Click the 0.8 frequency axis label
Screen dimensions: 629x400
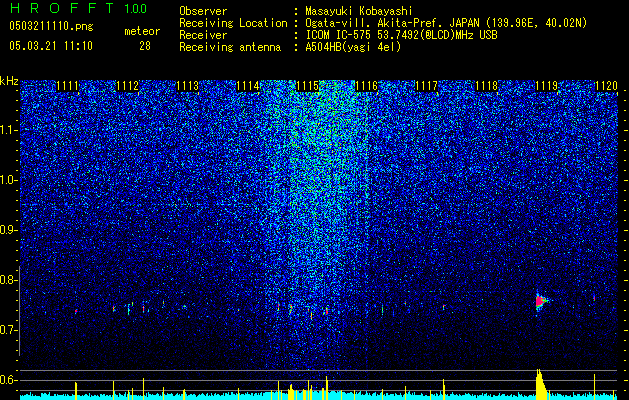[x=8, y=280]
